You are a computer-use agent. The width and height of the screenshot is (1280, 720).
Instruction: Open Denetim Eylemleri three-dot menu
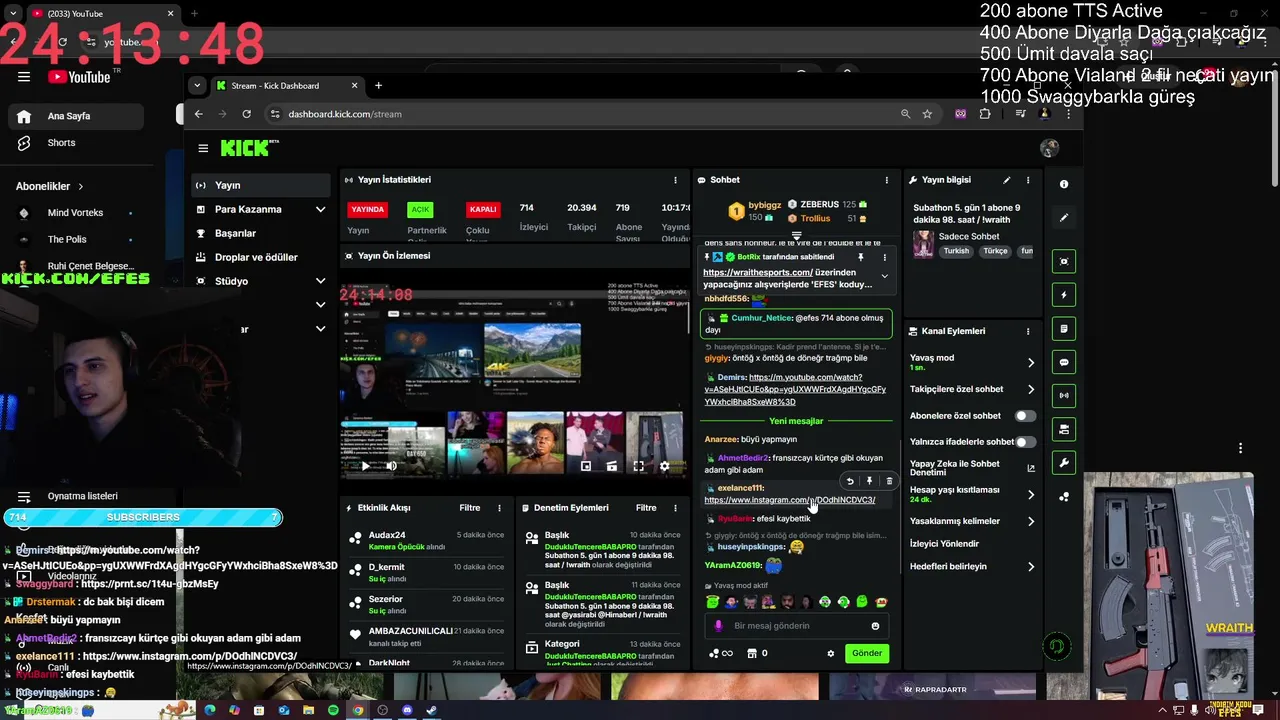click(x=675, y=508)
